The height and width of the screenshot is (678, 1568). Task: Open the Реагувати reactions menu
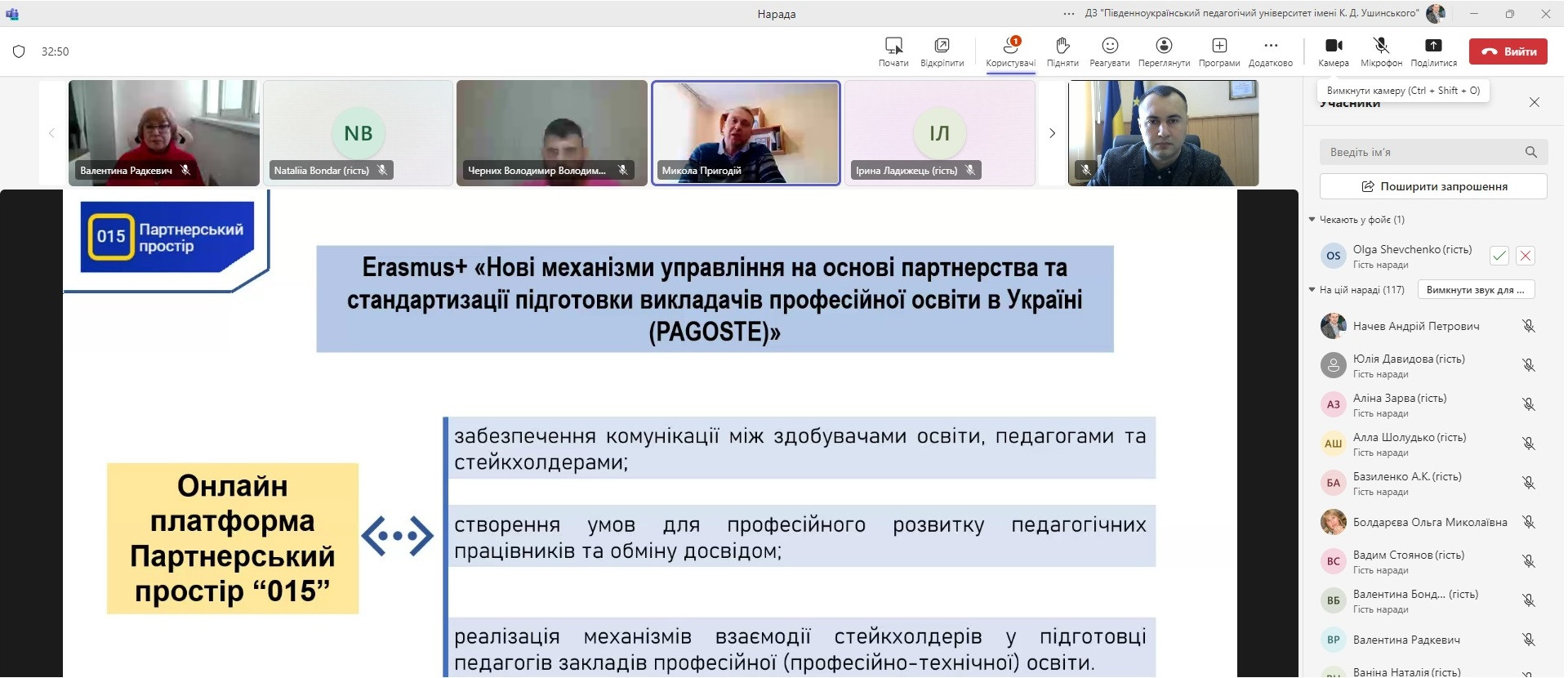pyautogui.click(x=1110, y=51)
